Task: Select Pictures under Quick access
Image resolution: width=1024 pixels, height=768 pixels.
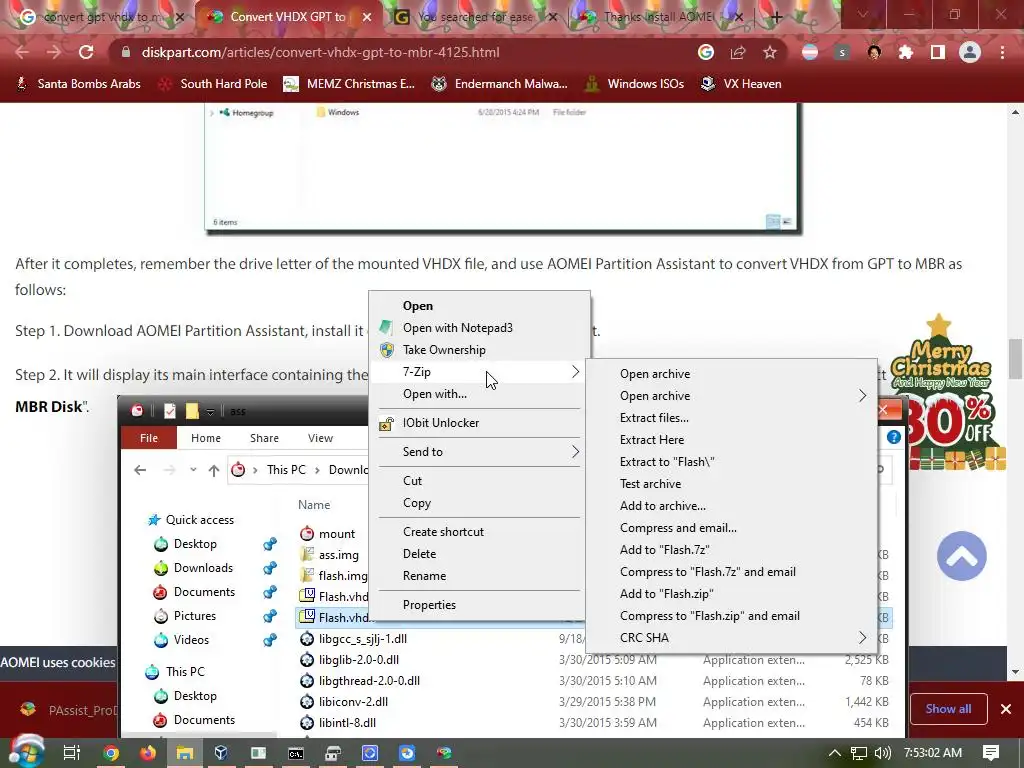Action: (195, 616)
